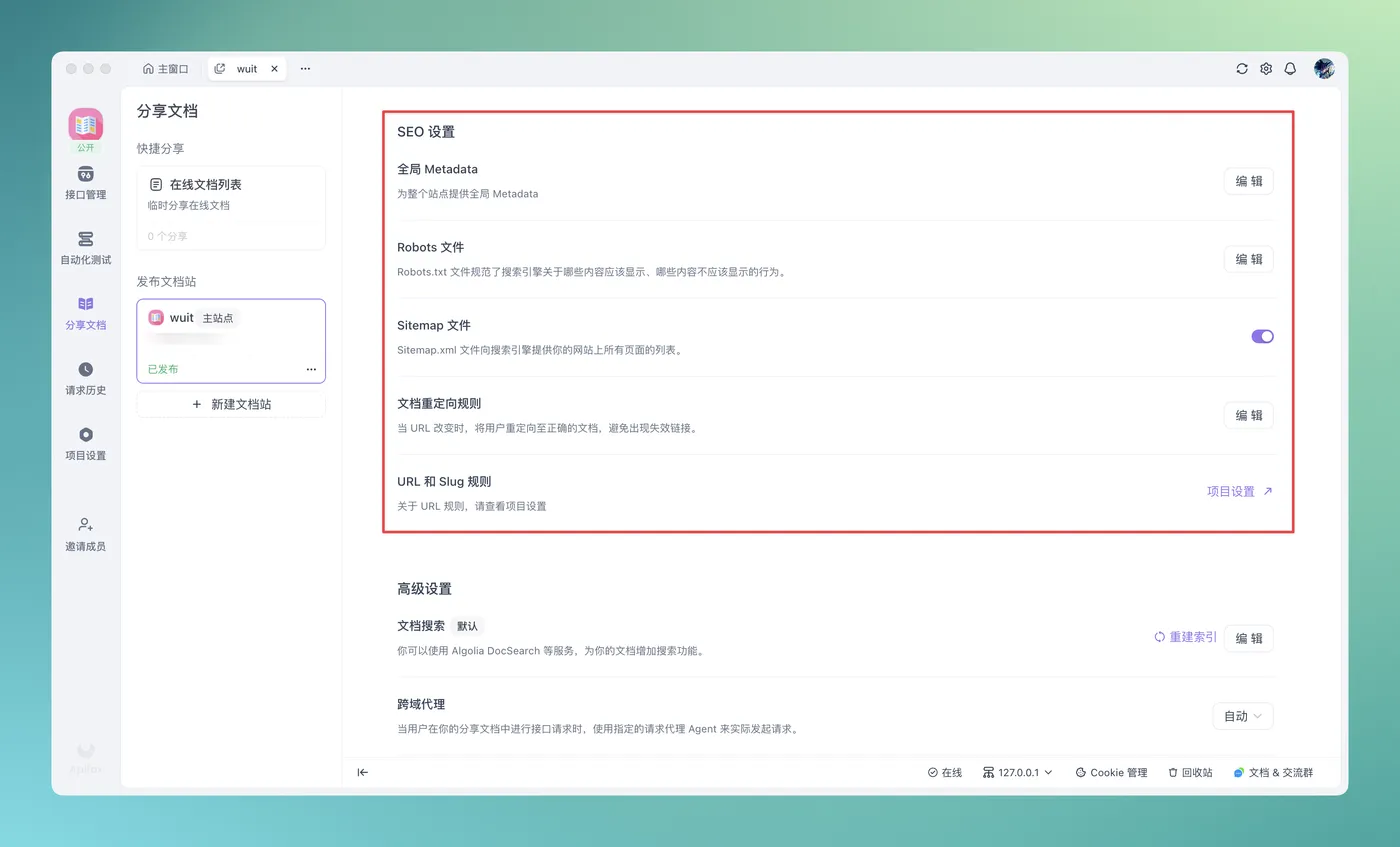Click the project logo icon above 公开
Image resolution: width=1400 pixels, height=847 pixels.
(x=86, y=125)
